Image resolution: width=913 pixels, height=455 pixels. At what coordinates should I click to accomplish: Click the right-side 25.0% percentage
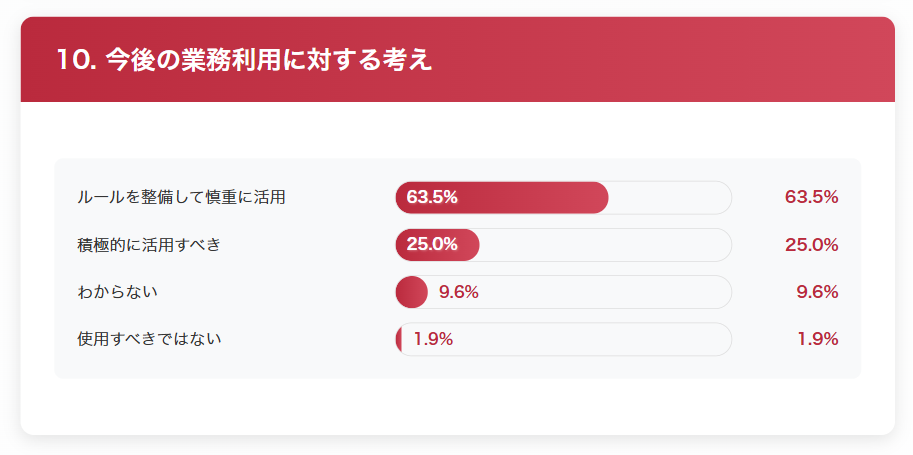(812, 245)
